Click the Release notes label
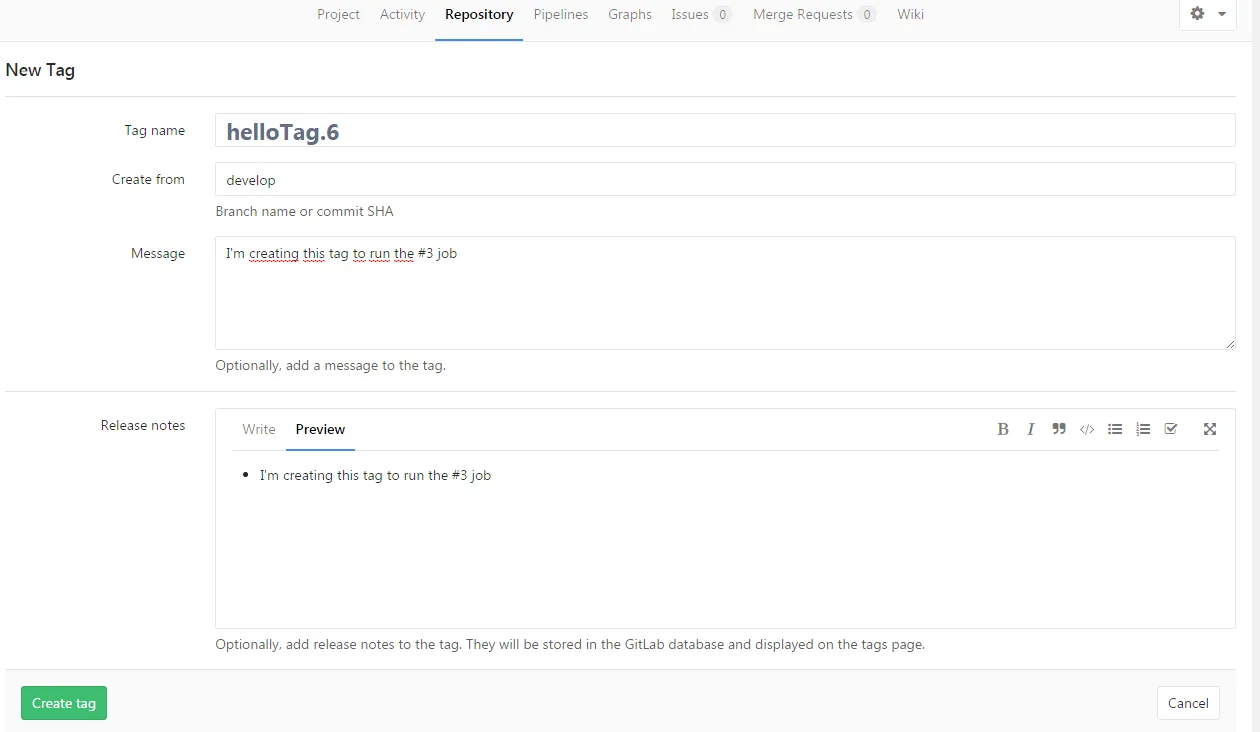Screen dimensions: 1260x732 tap(143, 425)
